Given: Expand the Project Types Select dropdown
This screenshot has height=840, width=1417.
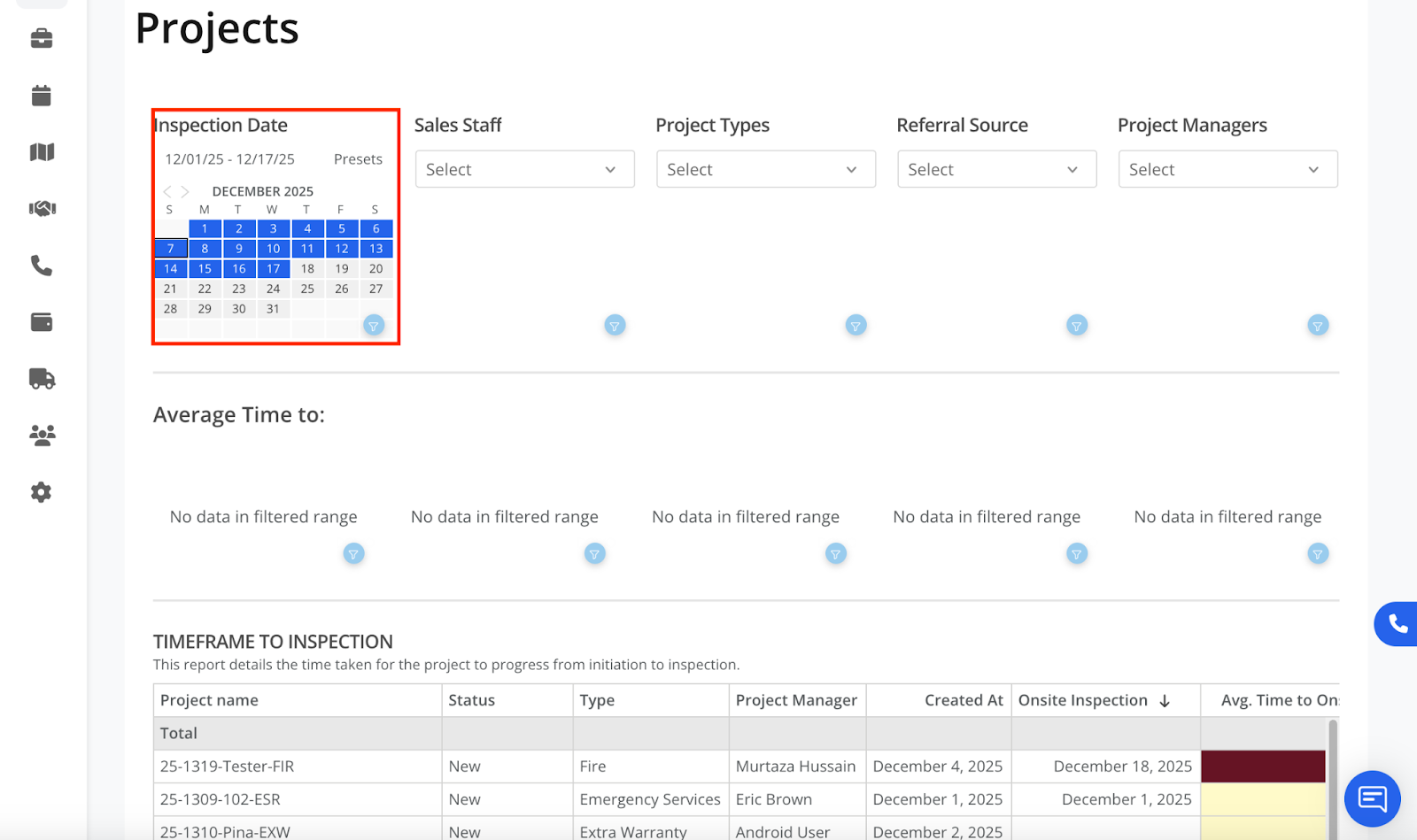Looking at the screenshot, I should 766,169.
